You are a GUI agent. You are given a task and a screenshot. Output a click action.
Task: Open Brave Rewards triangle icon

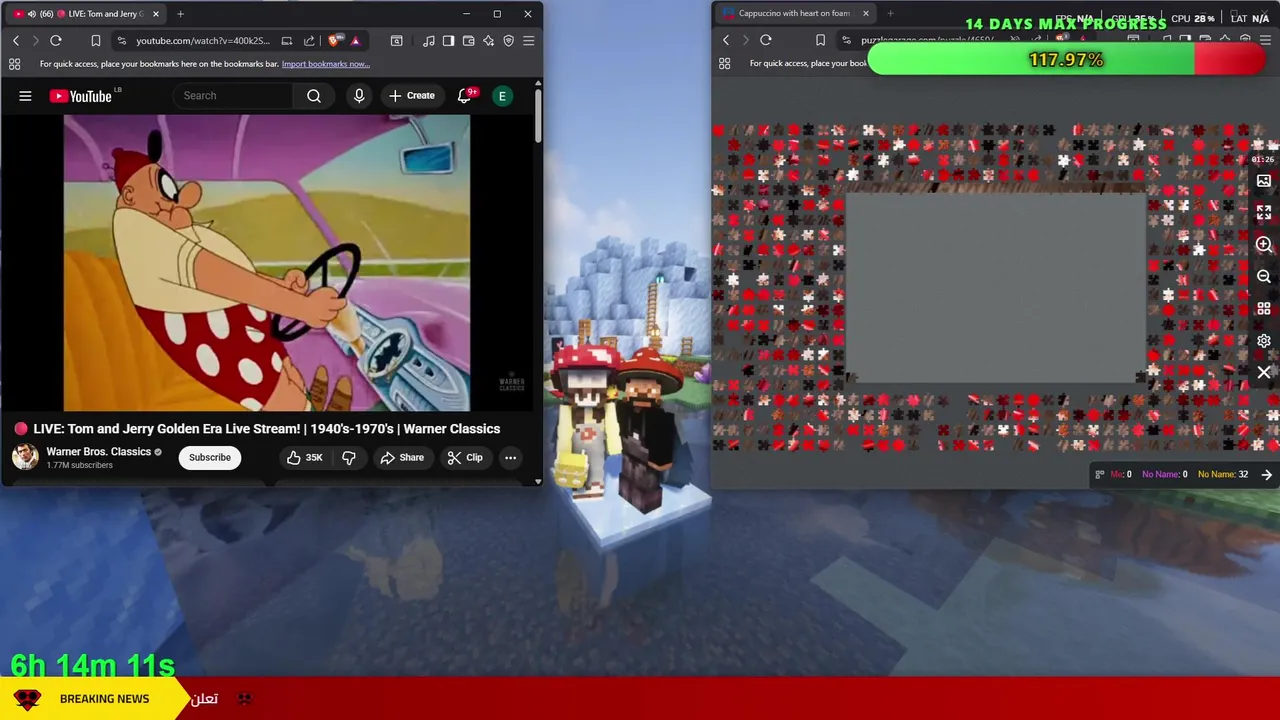tap(355, 40)
